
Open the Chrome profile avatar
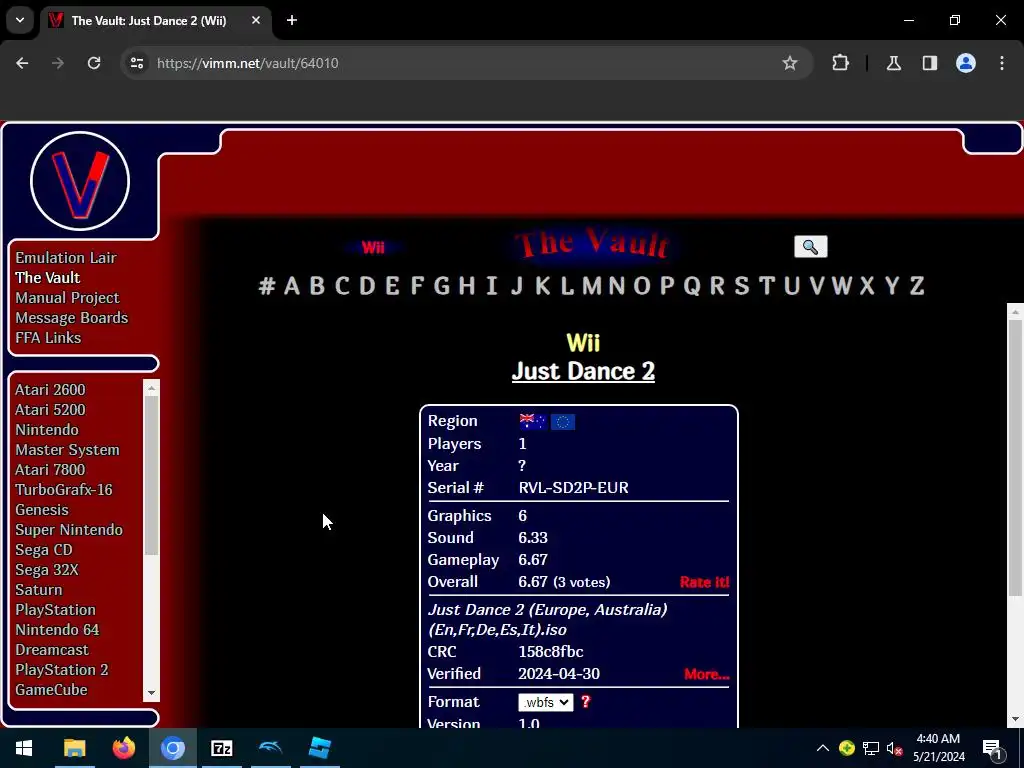click(965, 63)
